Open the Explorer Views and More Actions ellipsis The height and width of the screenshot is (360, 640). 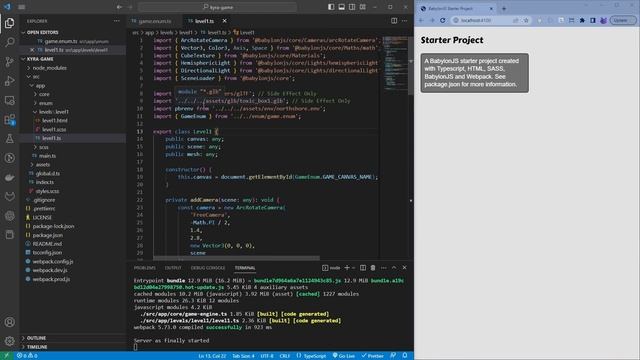point(117,21)
